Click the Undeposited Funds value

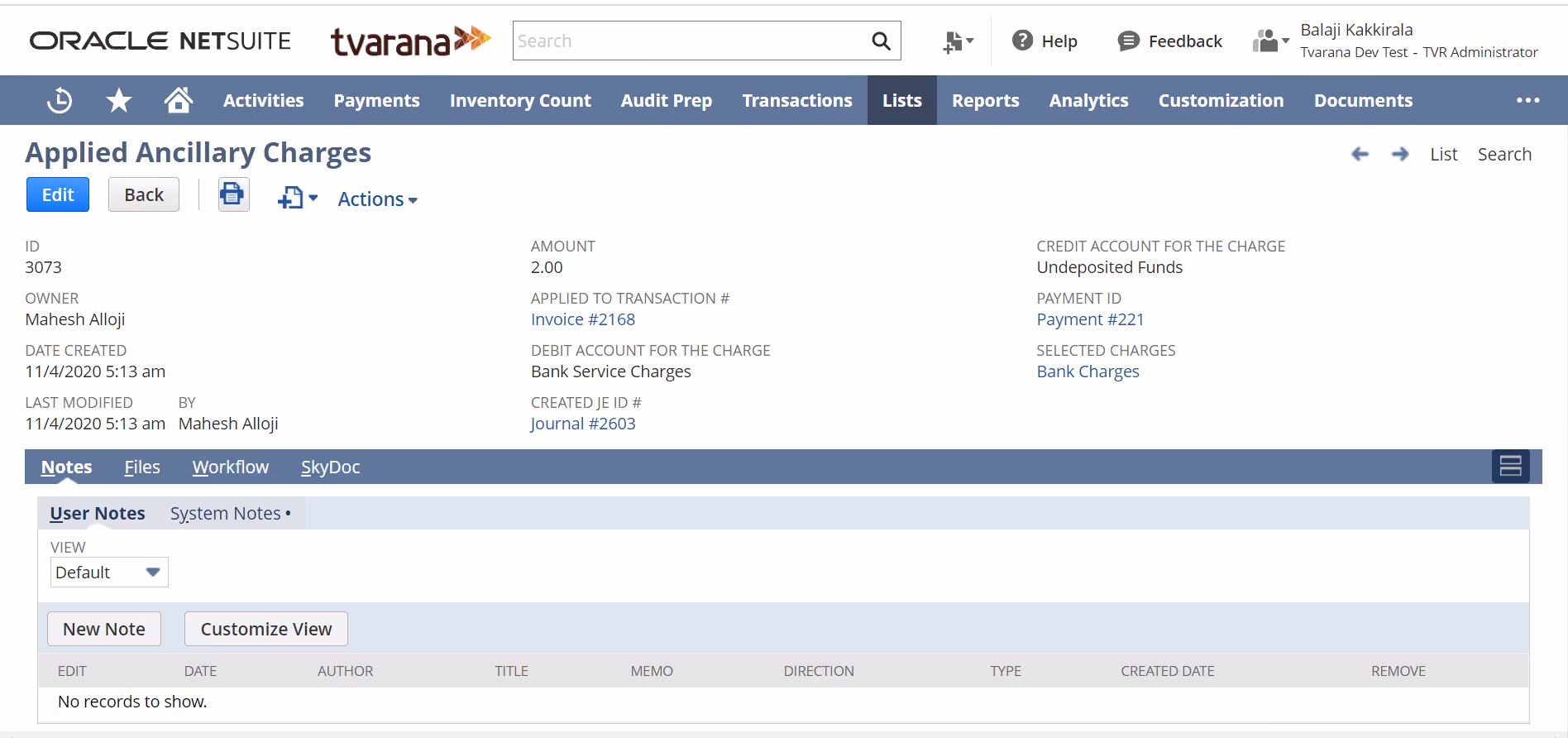[x=1109, y=267]
